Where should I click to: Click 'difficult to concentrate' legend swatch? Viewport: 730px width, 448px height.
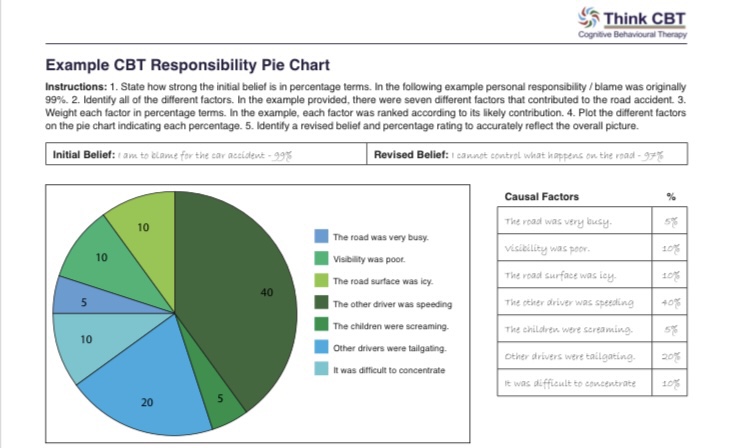321,369
